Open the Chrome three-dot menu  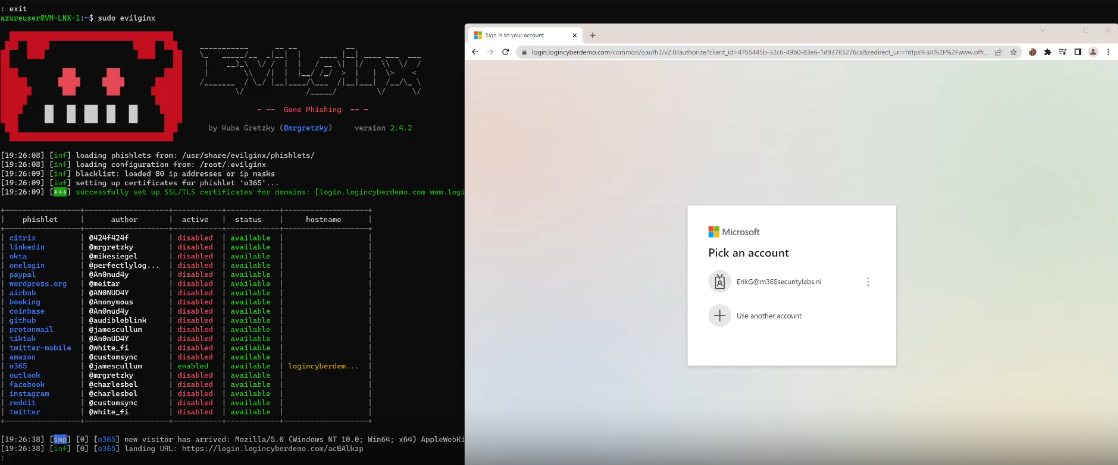(x=1107, y=52)
